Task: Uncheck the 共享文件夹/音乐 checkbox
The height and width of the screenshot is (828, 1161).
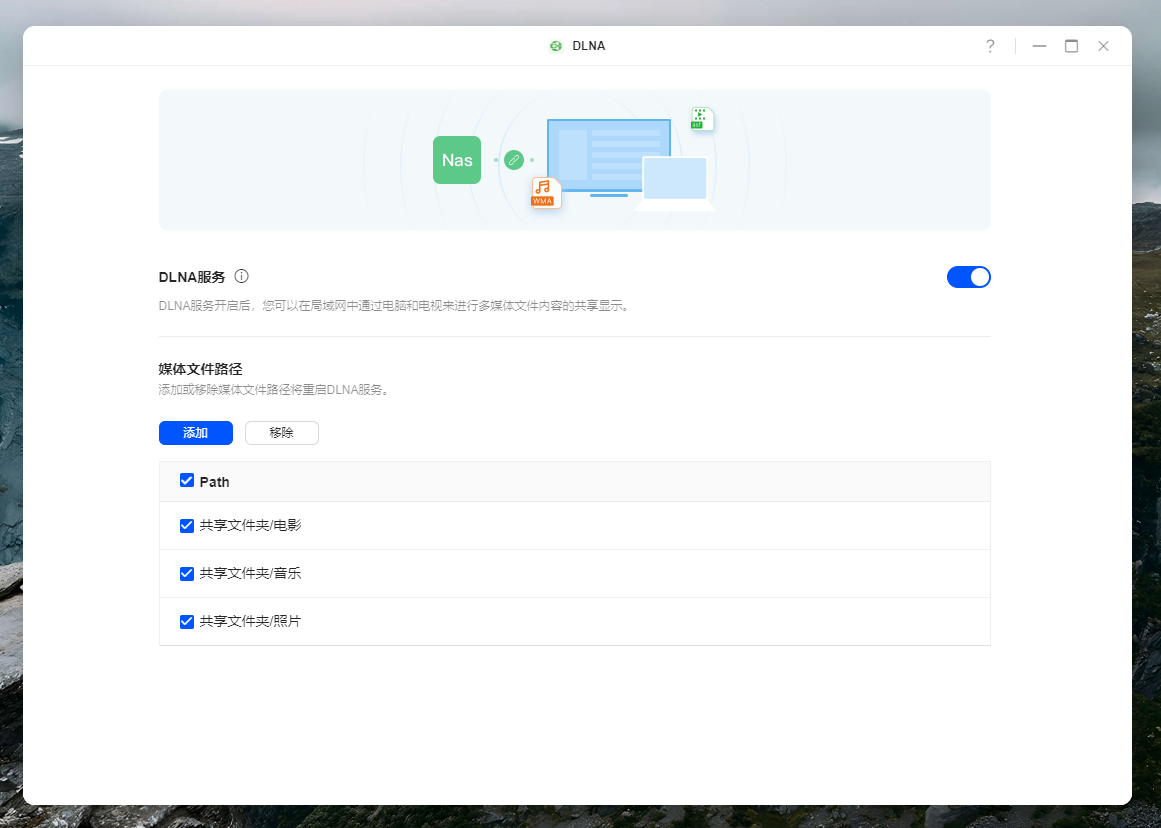Action: pos(187,574)
